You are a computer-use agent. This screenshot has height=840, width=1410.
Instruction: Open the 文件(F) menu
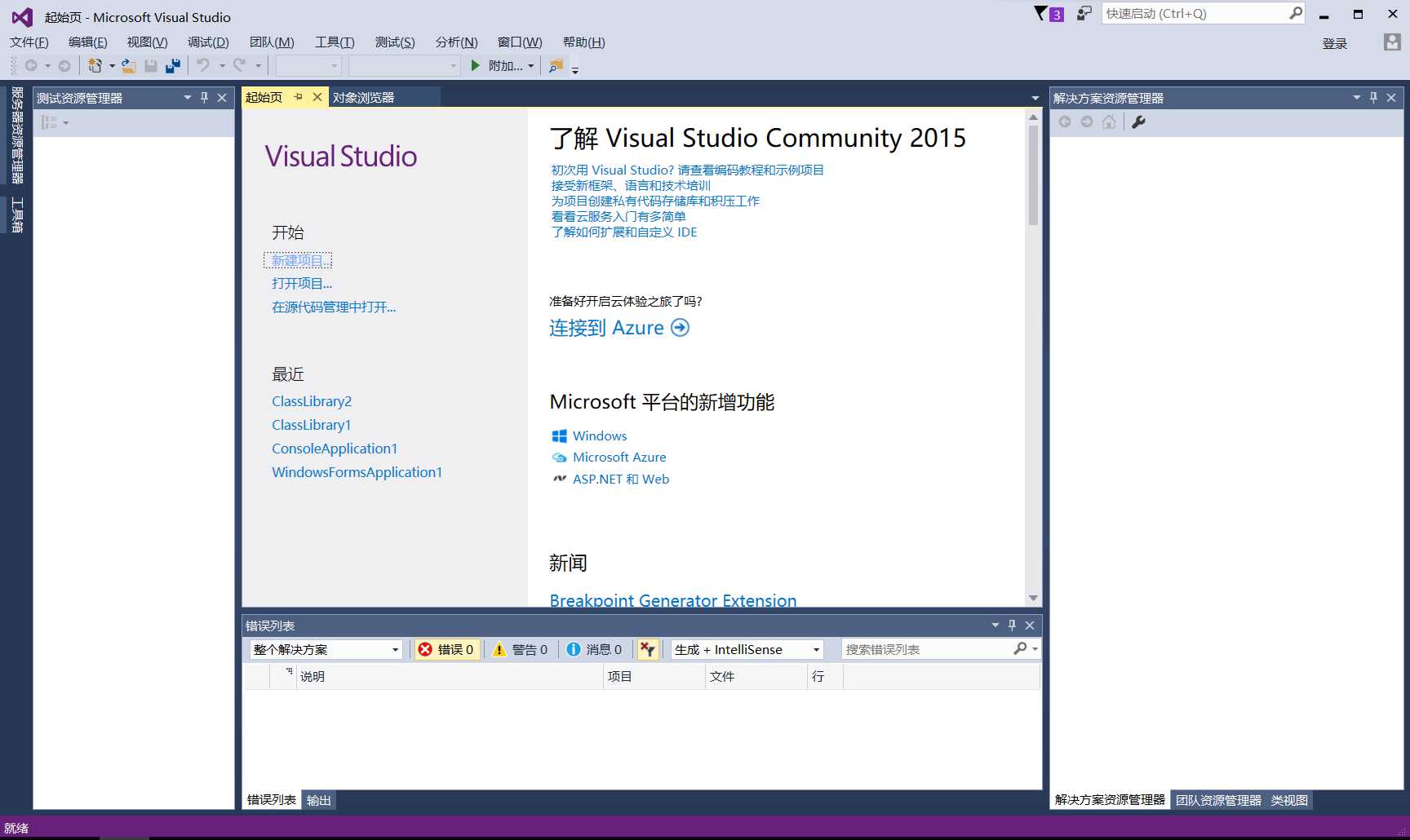tap(29, 42)
